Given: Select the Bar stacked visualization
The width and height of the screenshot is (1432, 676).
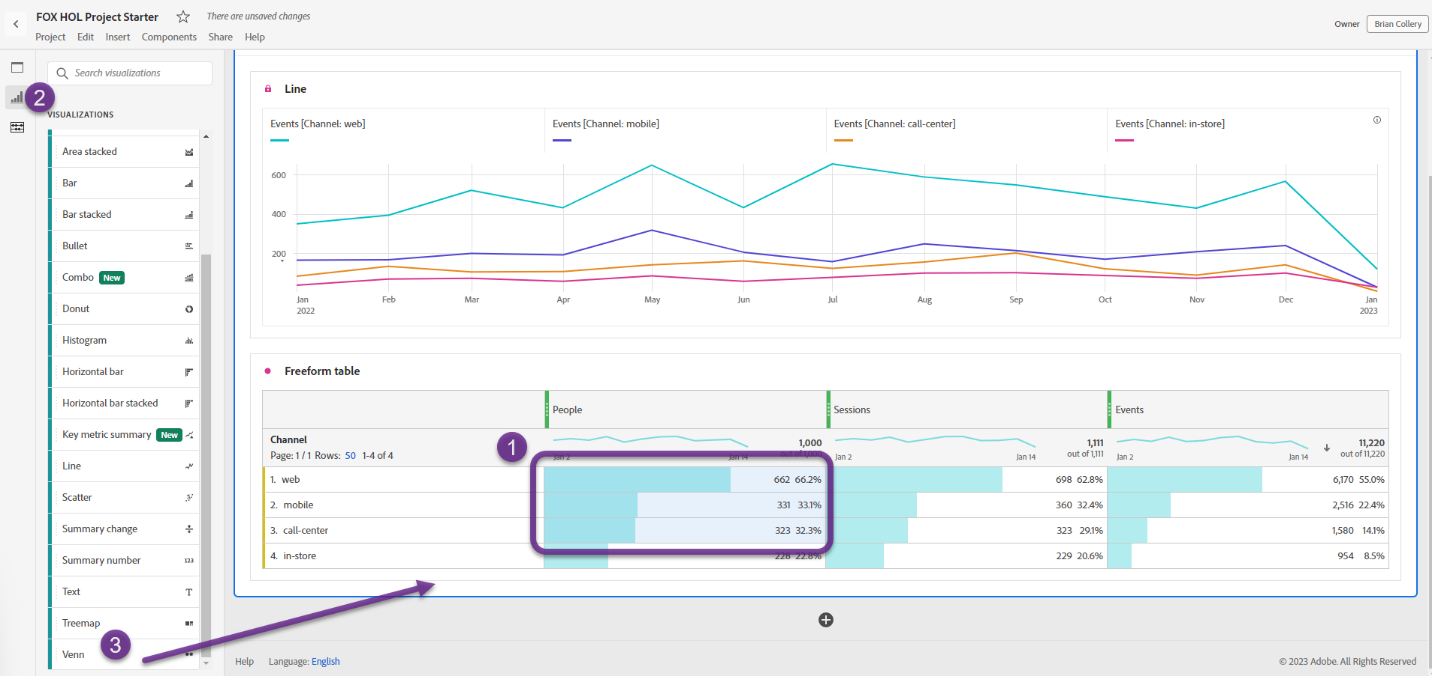Looking at the screenshot, I should 124,215.
